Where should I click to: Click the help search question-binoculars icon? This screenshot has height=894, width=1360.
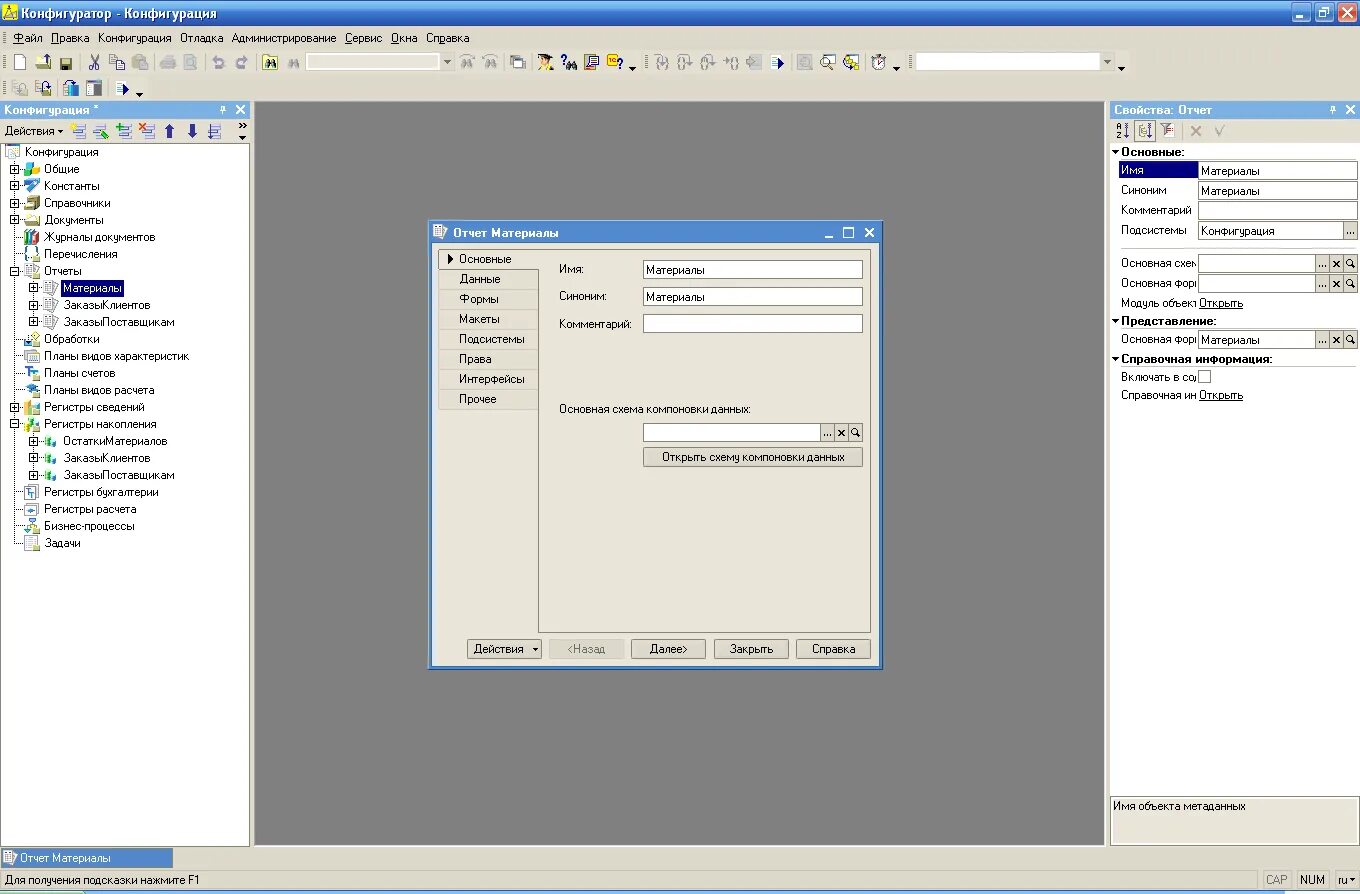(569, 62)
